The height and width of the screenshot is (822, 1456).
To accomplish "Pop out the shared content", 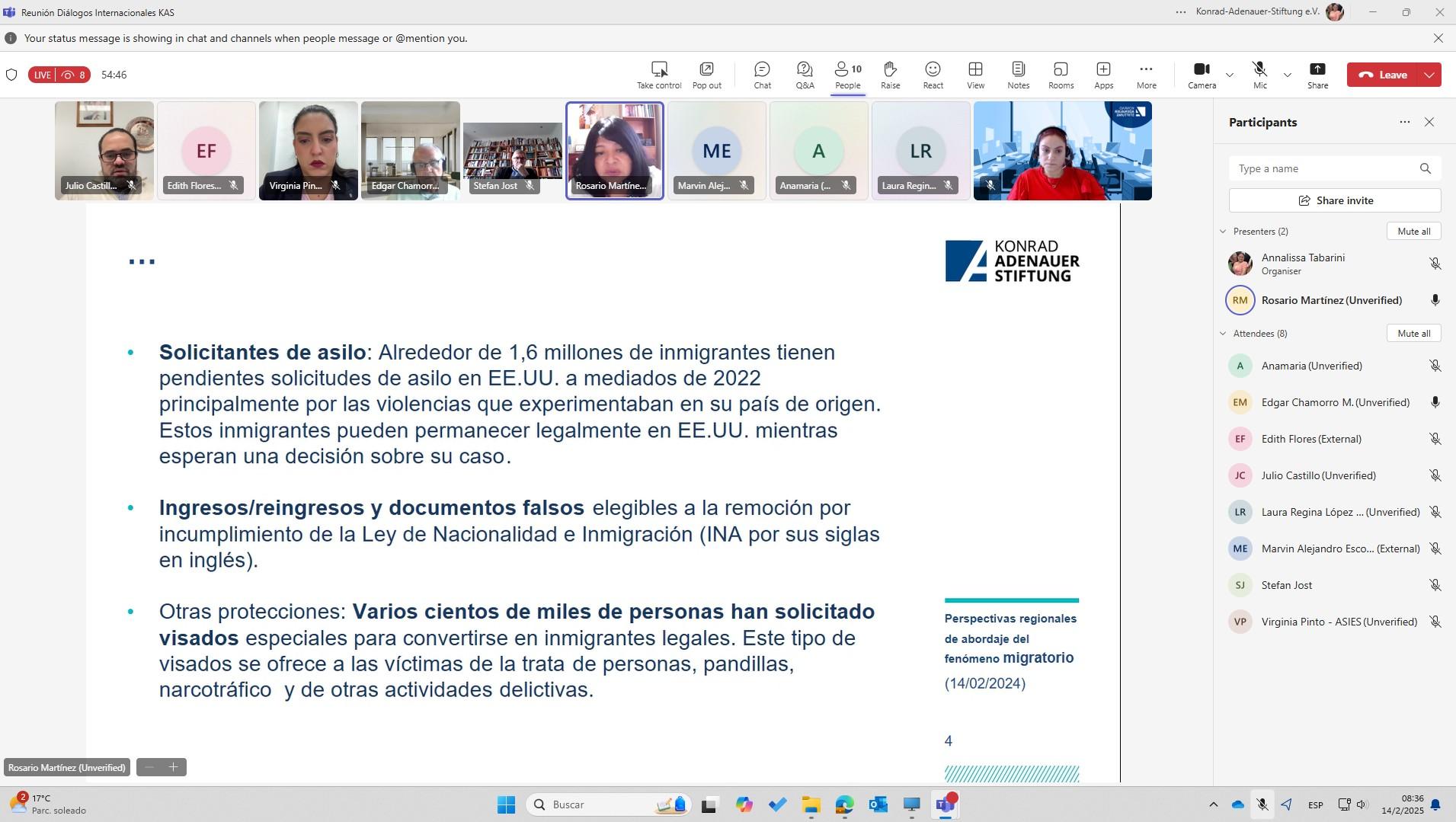I will (x=706, y=75).
